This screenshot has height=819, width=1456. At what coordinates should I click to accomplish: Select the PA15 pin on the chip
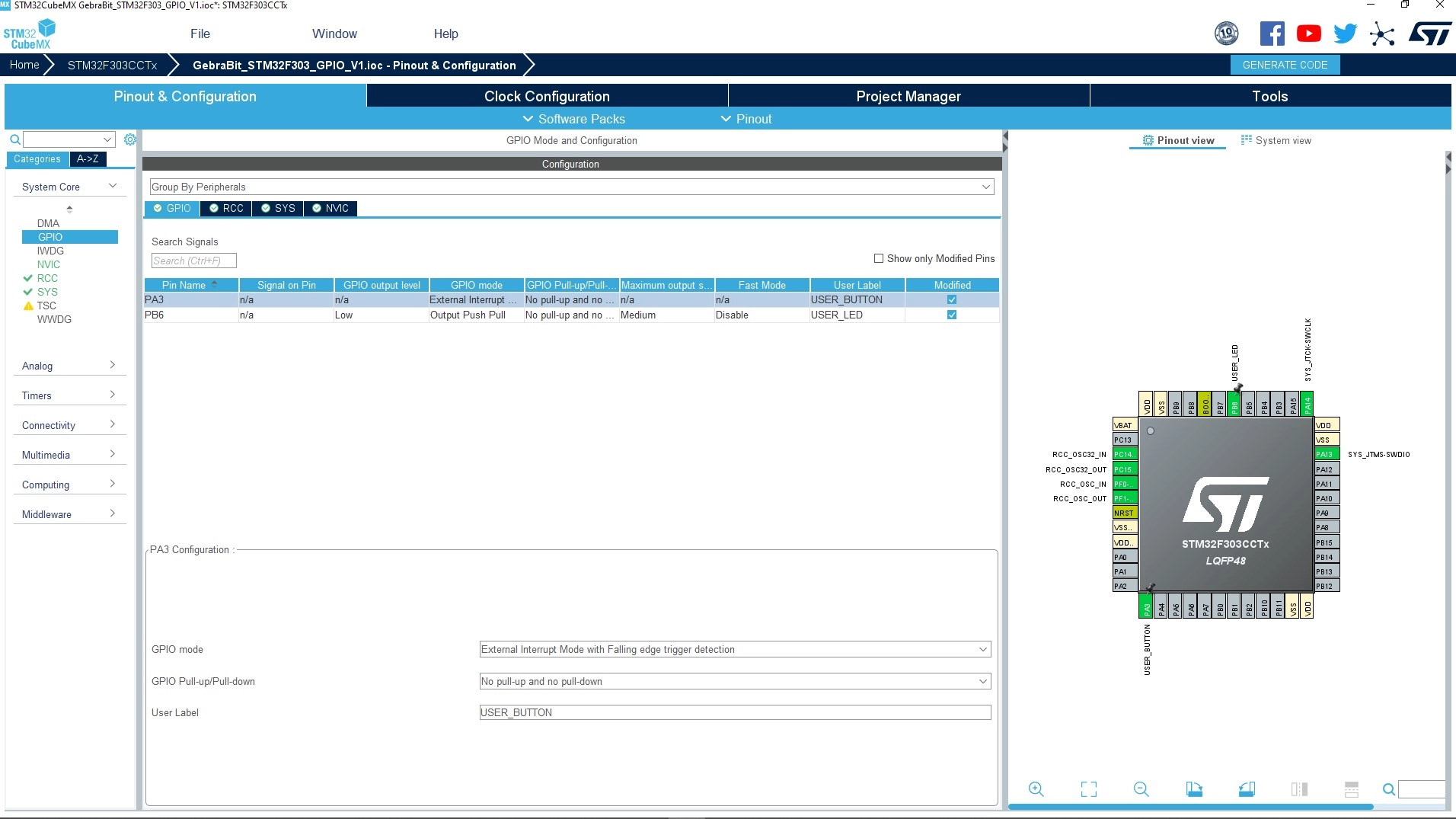click(1293, 405)
